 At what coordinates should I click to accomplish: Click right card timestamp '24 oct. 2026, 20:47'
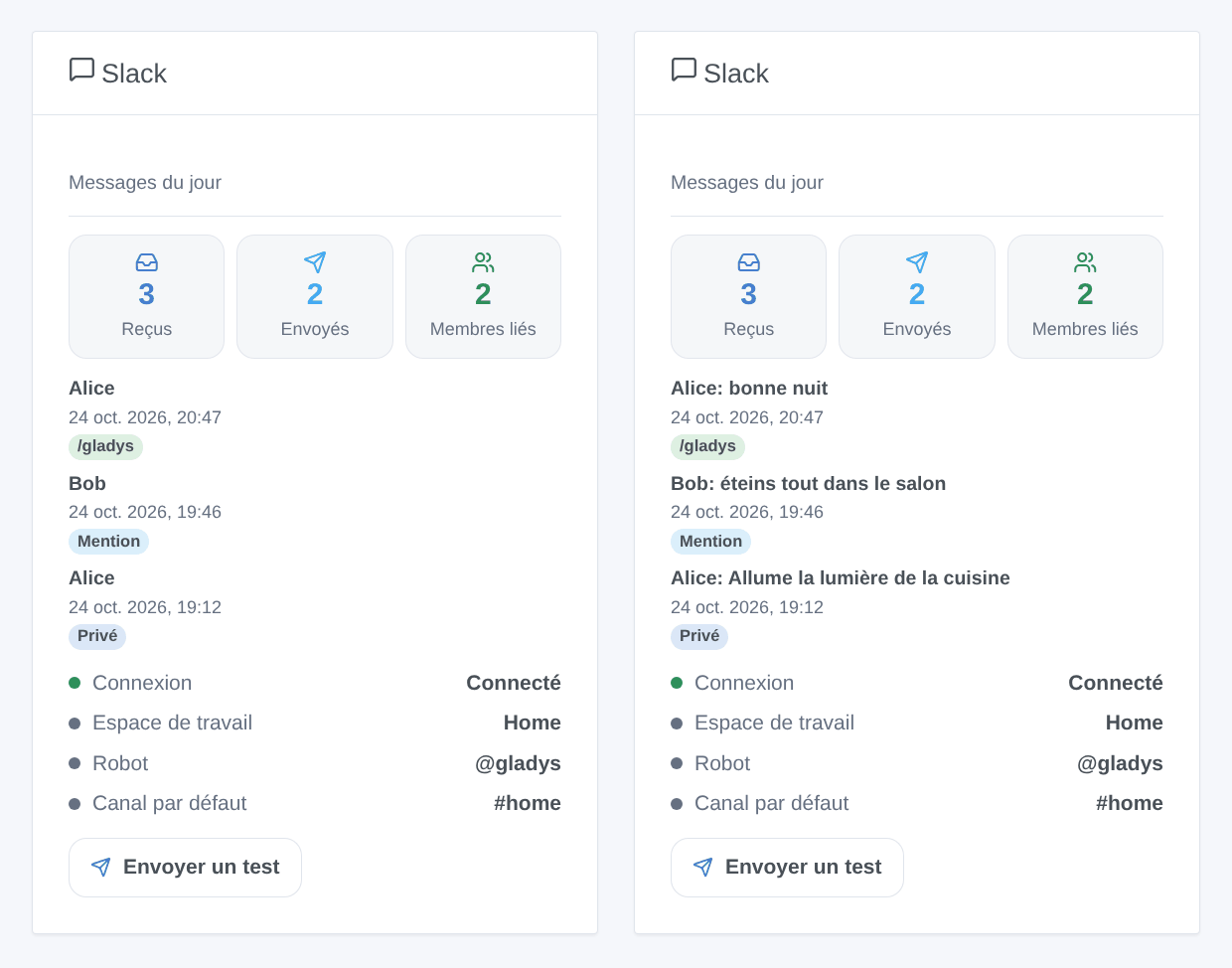coord(747,417)
